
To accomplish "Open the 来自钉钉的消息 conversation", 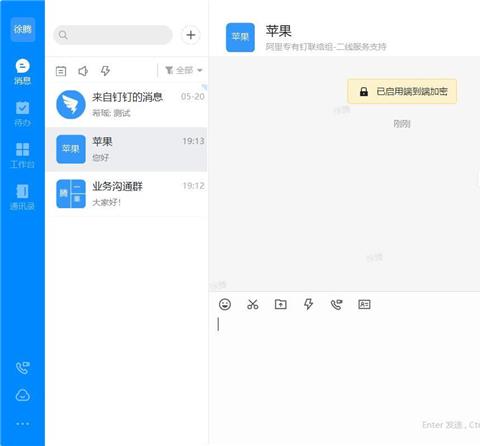I will [127, 105].
